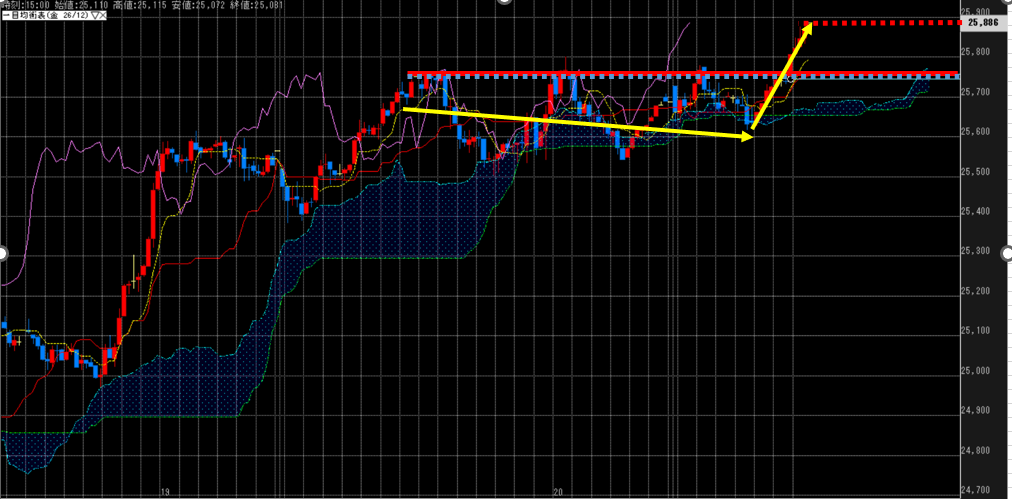Select the downward-sloping yellow arrow's tip
Screen dimensions: 1012x499
click(x=749, y=138)
